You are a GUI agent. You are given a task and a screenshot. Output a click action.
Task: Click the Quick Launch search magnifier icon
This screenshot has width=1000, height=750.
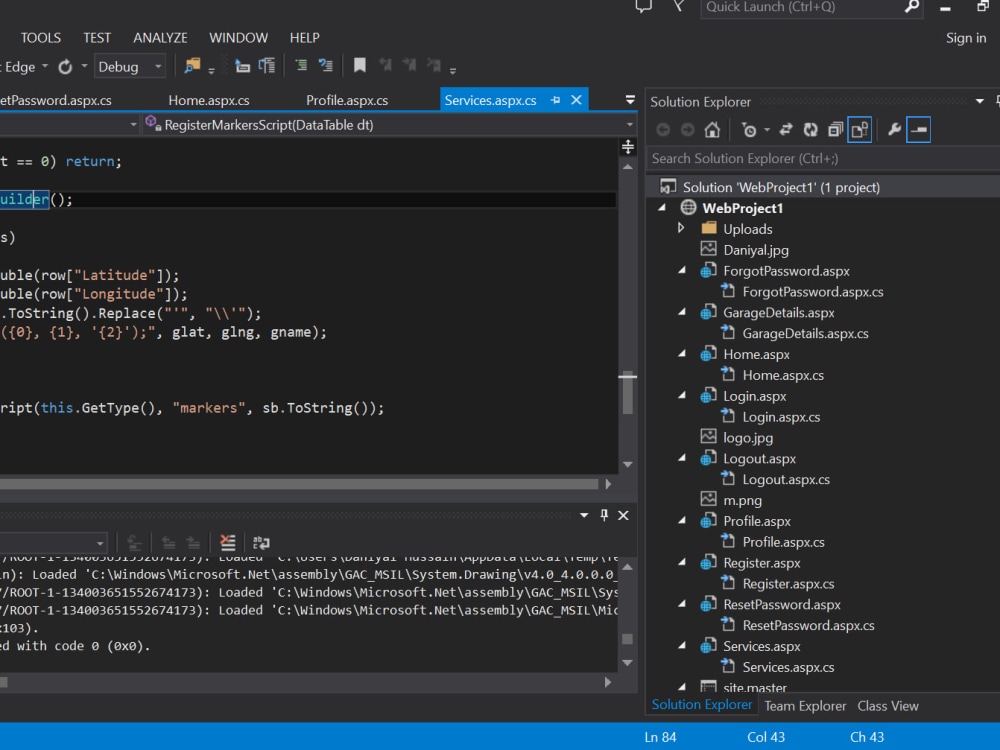pos(912,7)
